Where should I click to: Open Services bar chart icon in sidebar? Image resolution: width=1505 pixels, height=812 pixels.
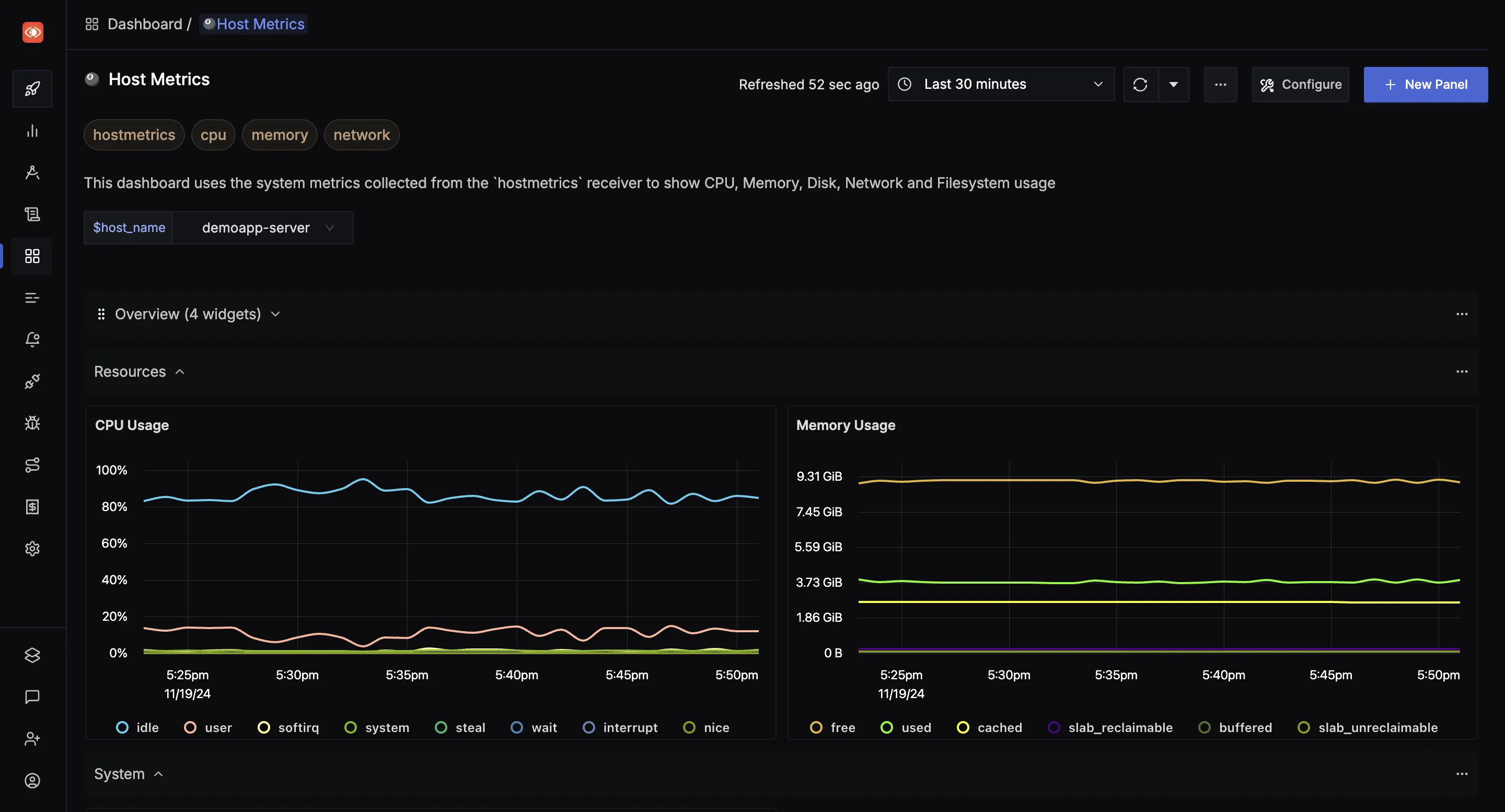pyautogui.click(x=33, y=131)
